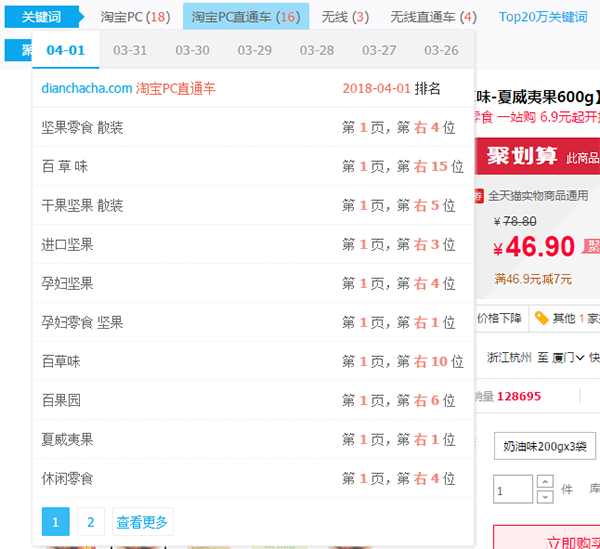Go to results page 2

click(x=91, y=521)
